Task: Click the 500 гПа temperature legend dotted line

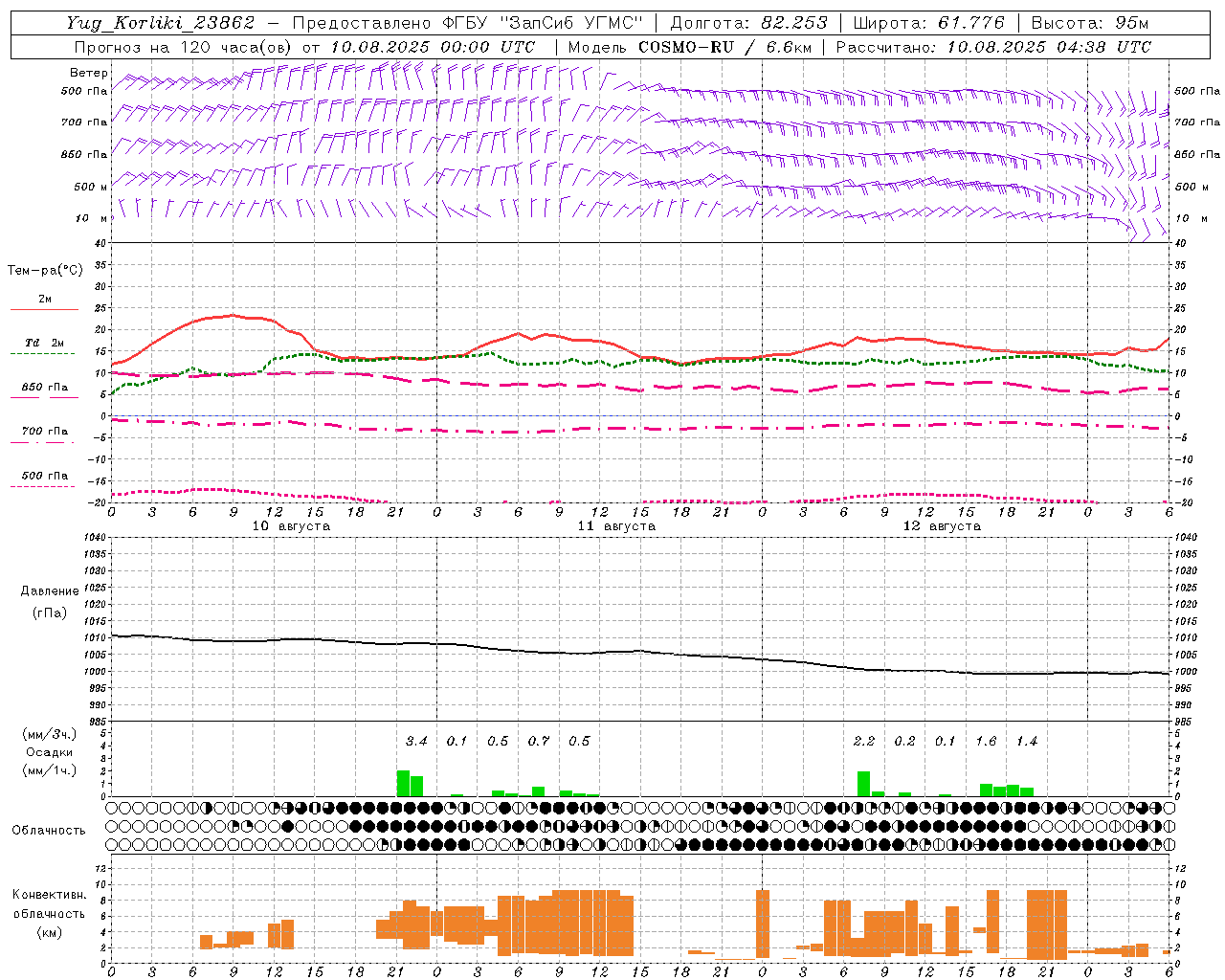Action: click(42, 486)
